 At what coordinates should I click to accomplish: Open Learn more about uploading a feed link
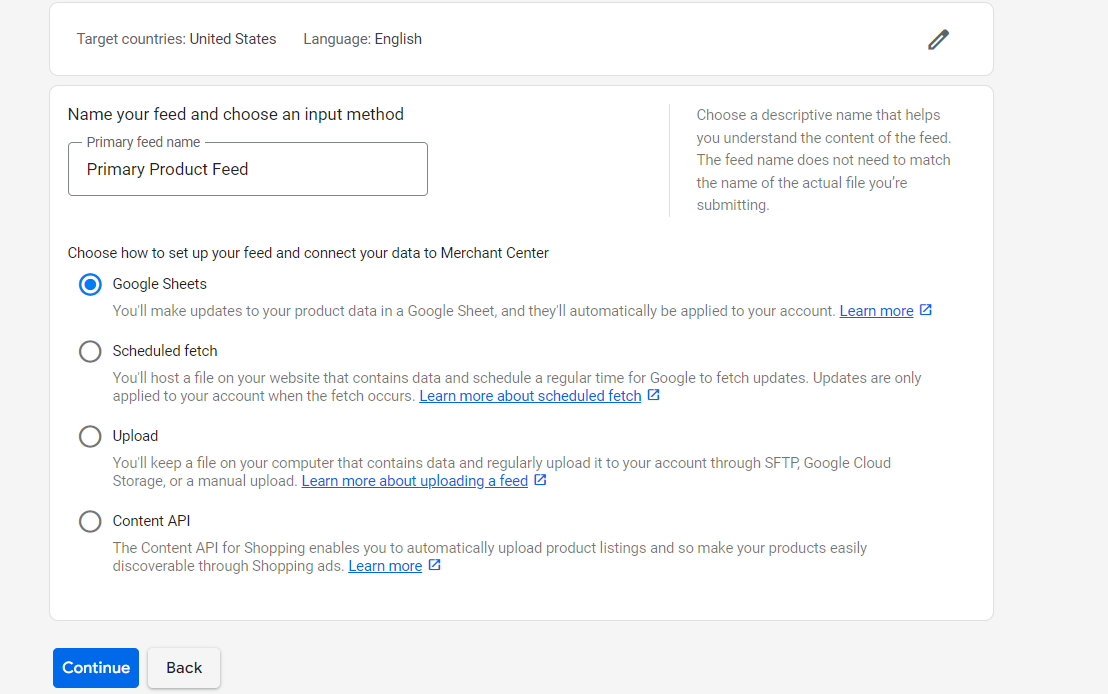415,481
